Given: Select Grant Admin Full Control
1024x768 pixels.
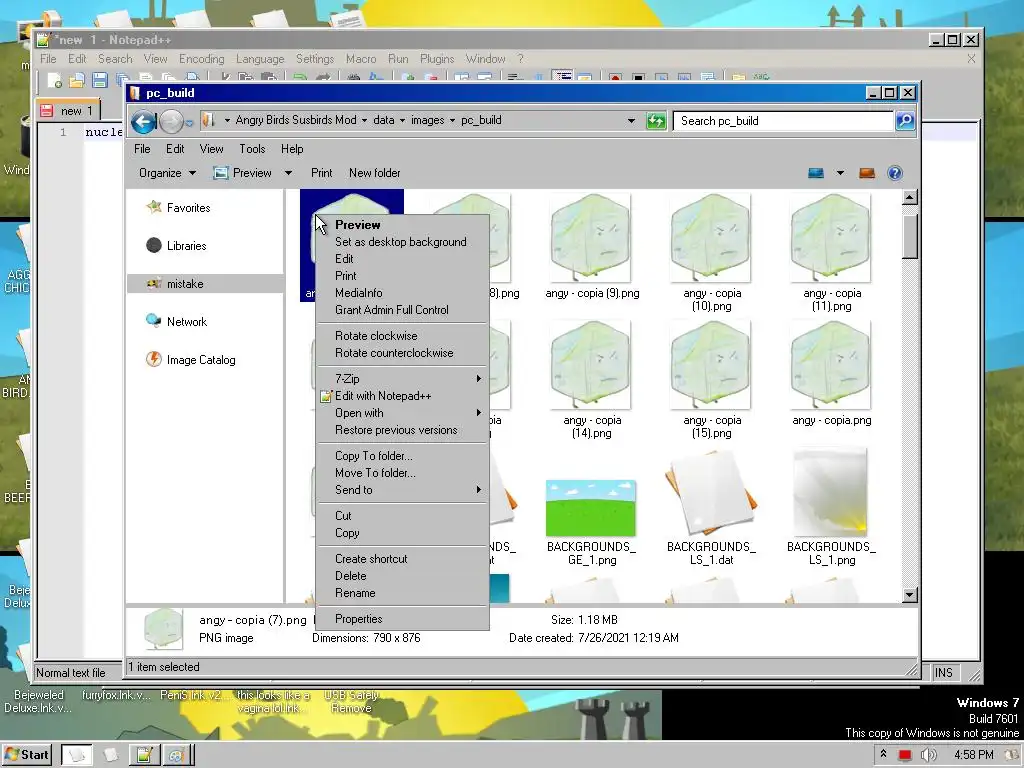Looking at the screenshot, I should pos(402,310).
